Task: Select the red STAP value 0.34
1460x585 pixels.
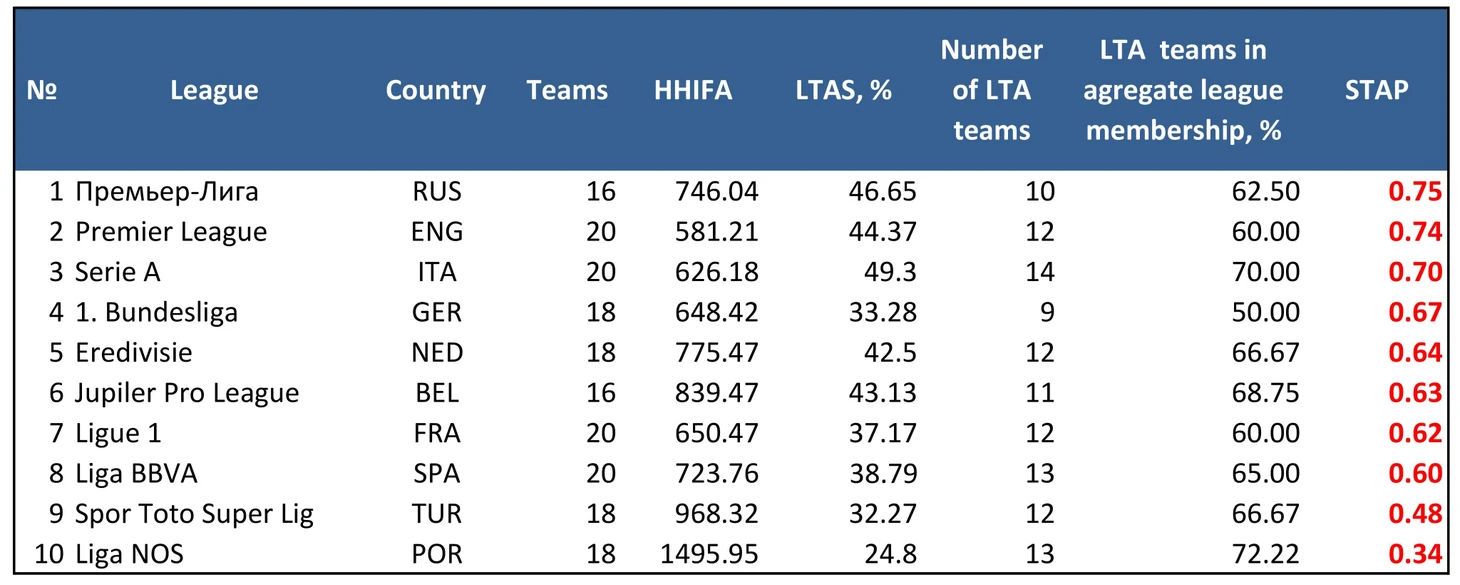Action: [1414, 554]
